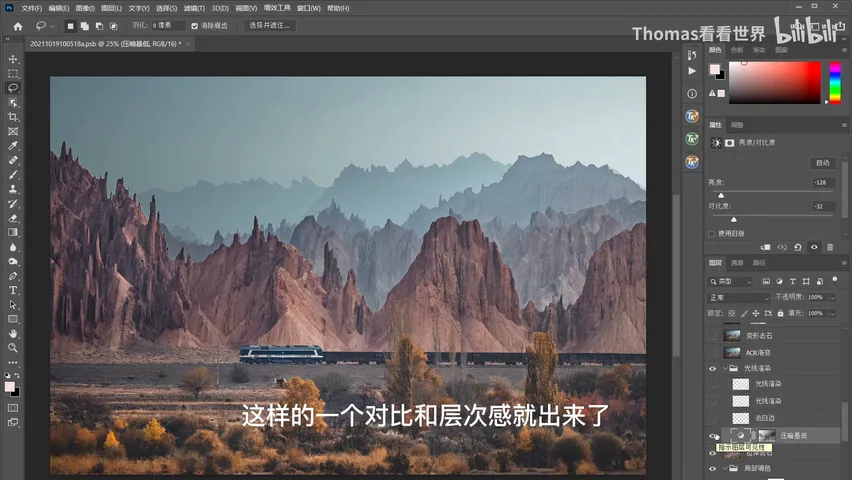
Task: Select the Move tool
Action: pyautogui.click(x=13, y=59)
